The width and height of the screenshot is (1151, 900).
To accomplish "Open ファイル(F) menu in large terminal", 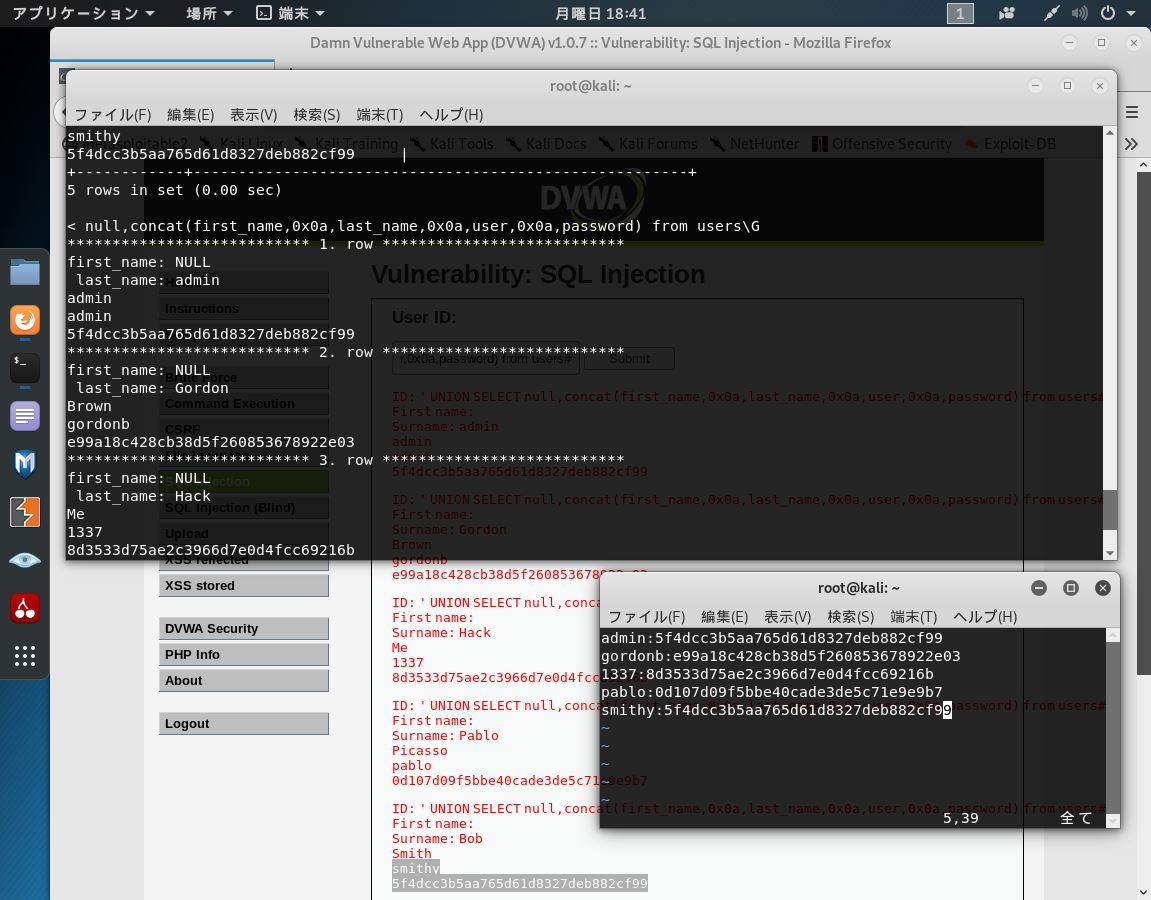I will [x=112, y=115].
